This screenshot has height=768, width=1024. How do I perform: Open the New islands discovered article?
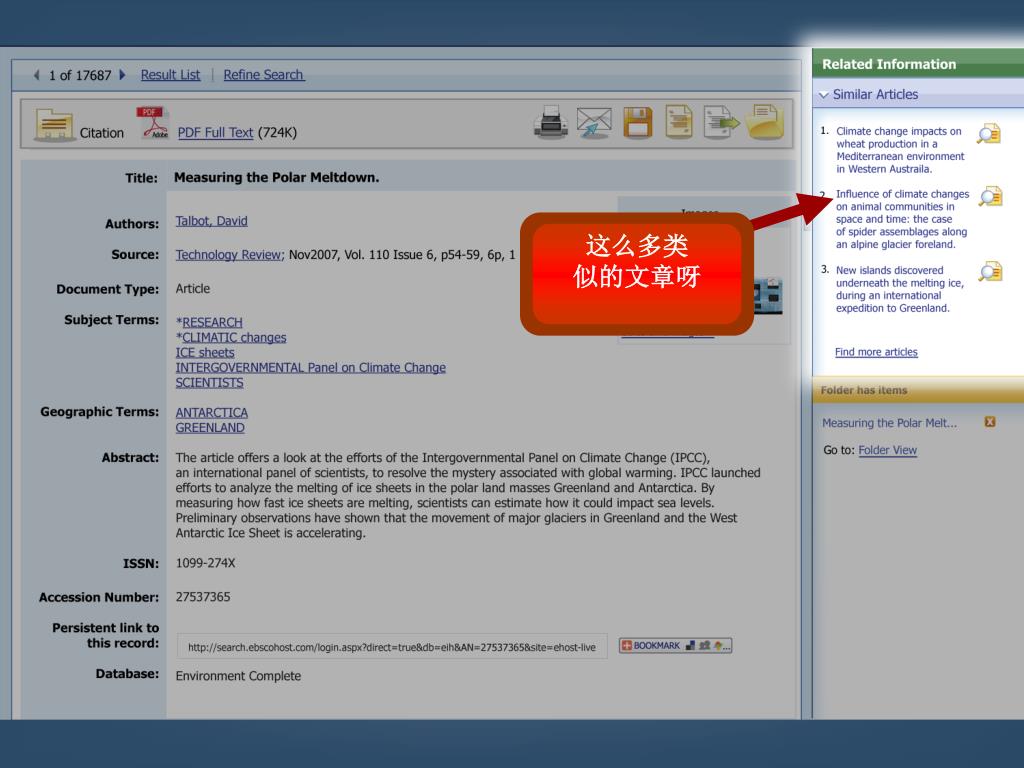click(x=900, y=289)
